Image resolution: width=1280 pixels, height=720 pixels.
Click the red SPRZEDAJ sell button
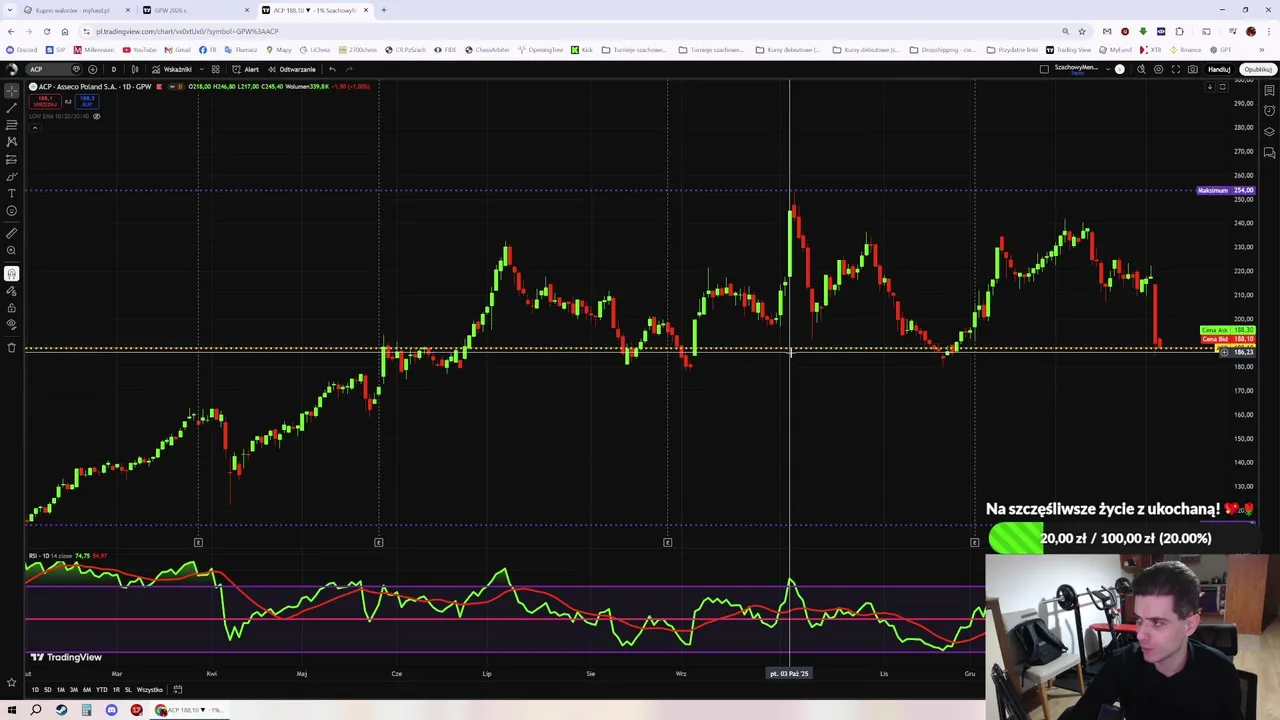(x=46, y=101)
